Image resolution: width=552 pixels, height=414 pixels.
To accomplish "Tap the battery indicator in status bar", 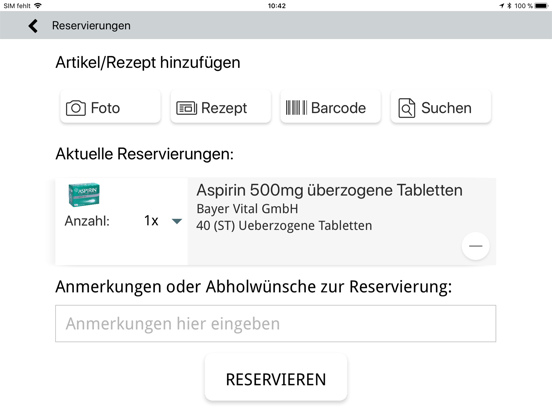I will point(541,6).
